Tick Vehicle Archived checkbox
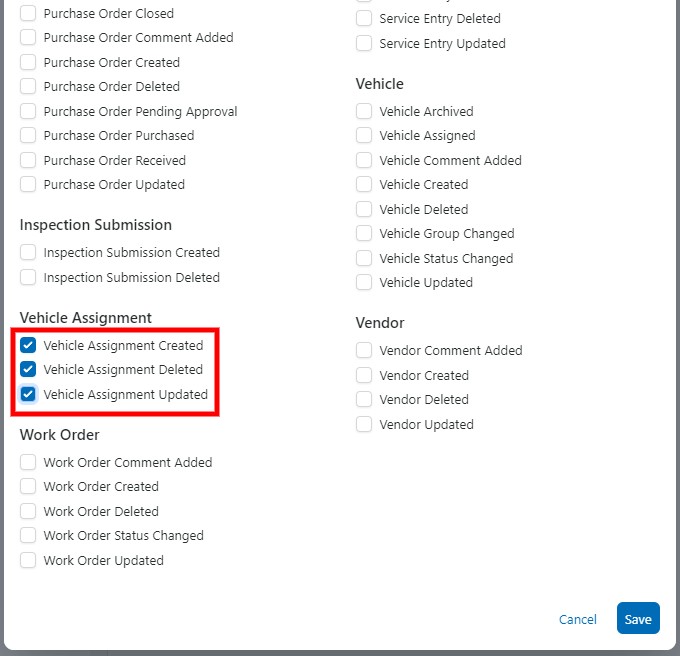680x656 pixels. pyautogui.click(x=364, y=111)
